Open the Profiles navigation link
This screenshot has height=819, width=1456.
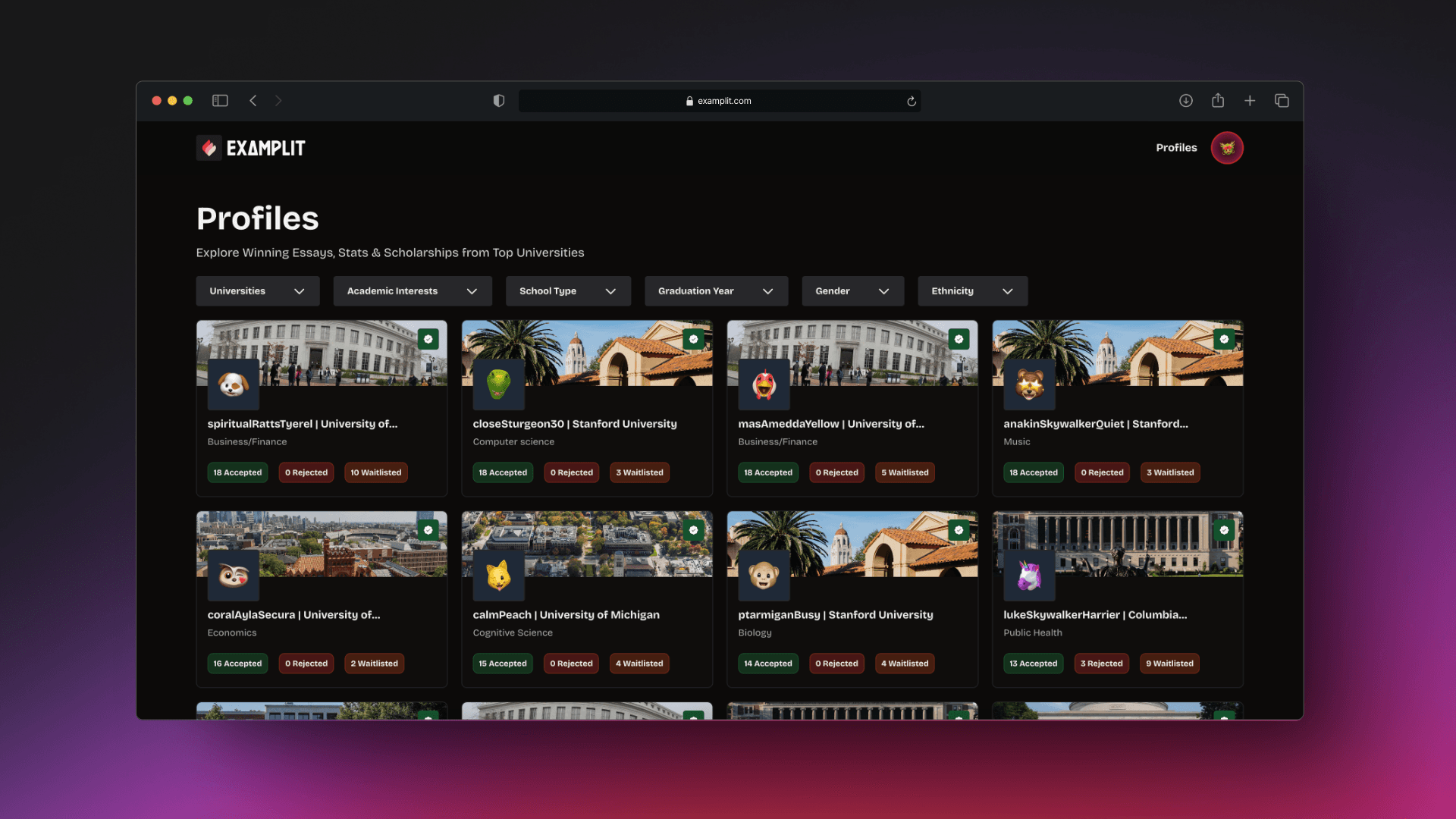coord(1175,148)
